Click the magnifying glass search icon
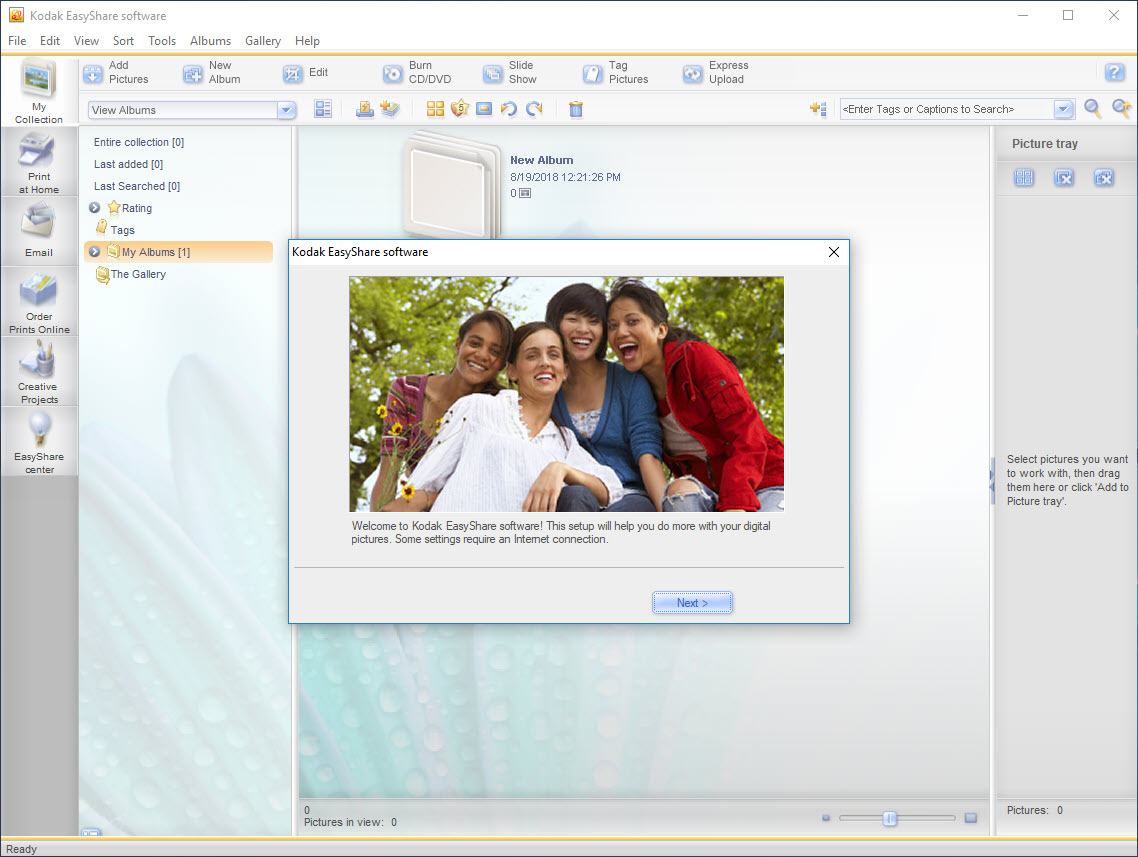1138x857 pixels. [1092, 109]
